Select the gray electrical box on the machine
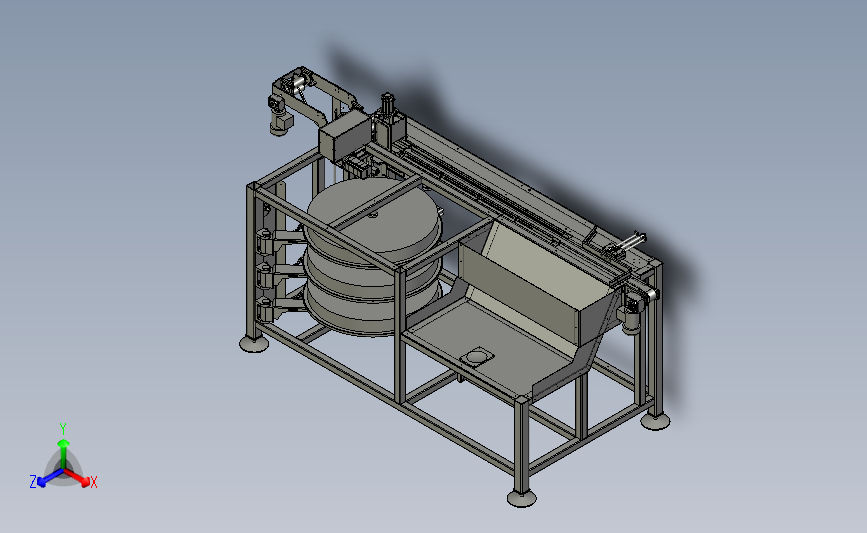The width and height of the screenshot is (867, 533). (x=344, y=137)
